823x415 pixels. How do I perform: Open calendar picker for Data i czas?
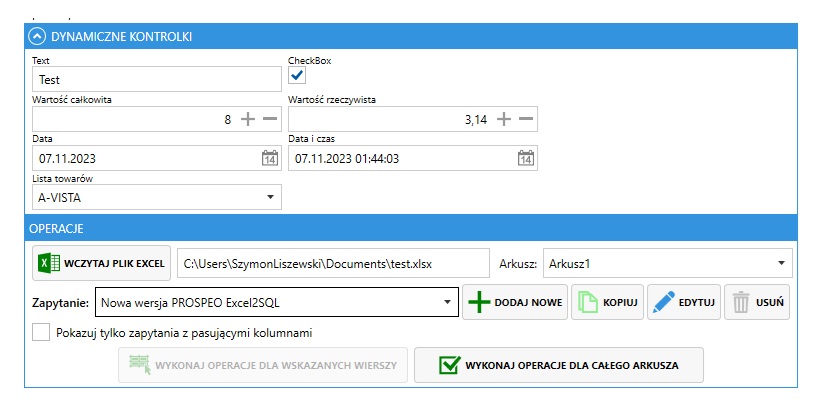[x=525, y=158]
